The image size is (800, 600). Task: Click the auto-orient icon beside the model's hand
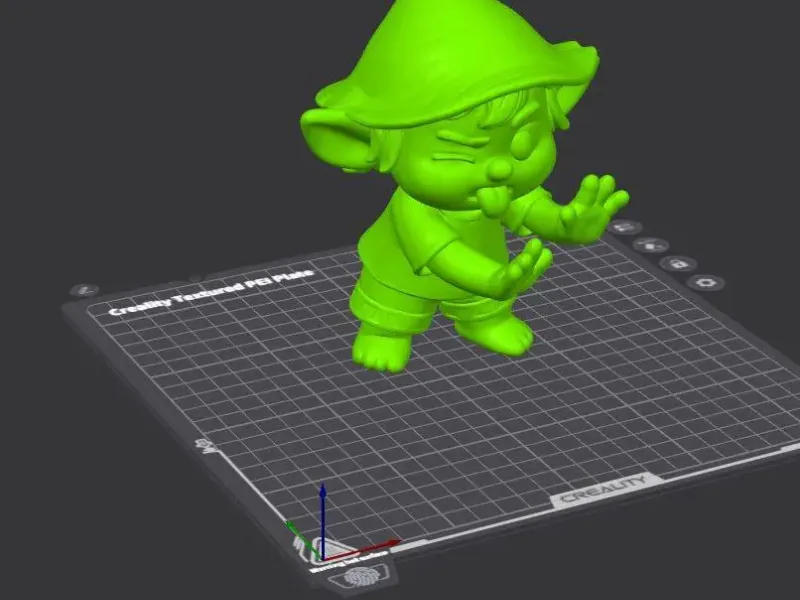[x=625, y=227]
